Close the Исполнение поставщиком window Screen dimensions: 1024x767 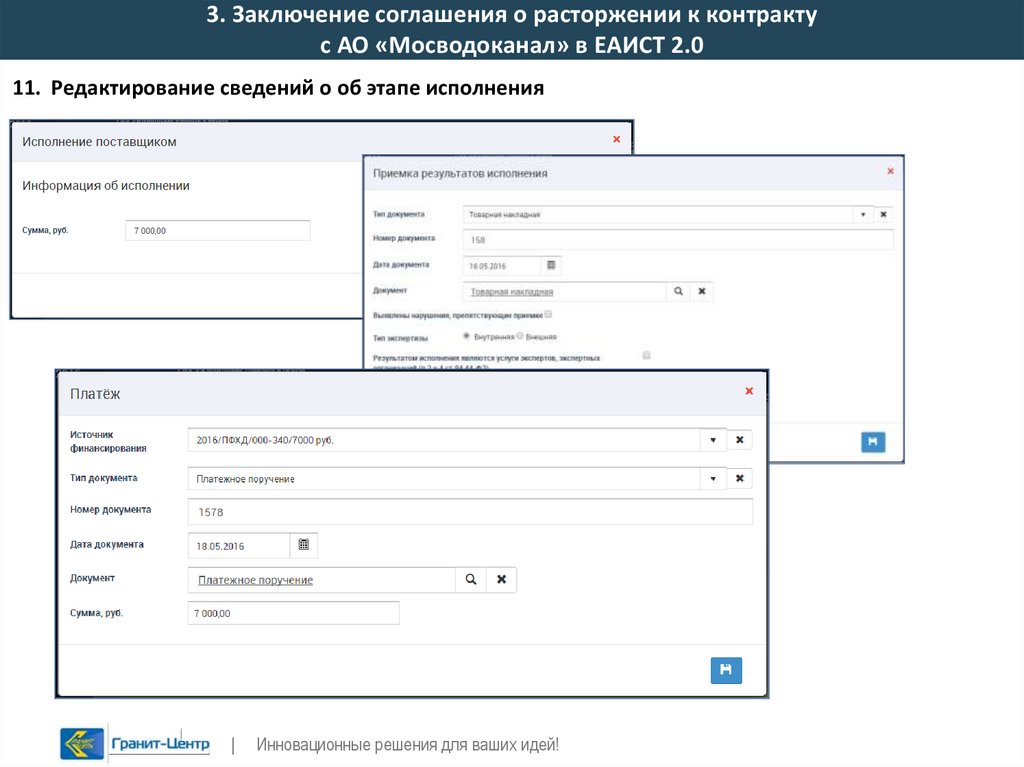(x=616, y=139)
